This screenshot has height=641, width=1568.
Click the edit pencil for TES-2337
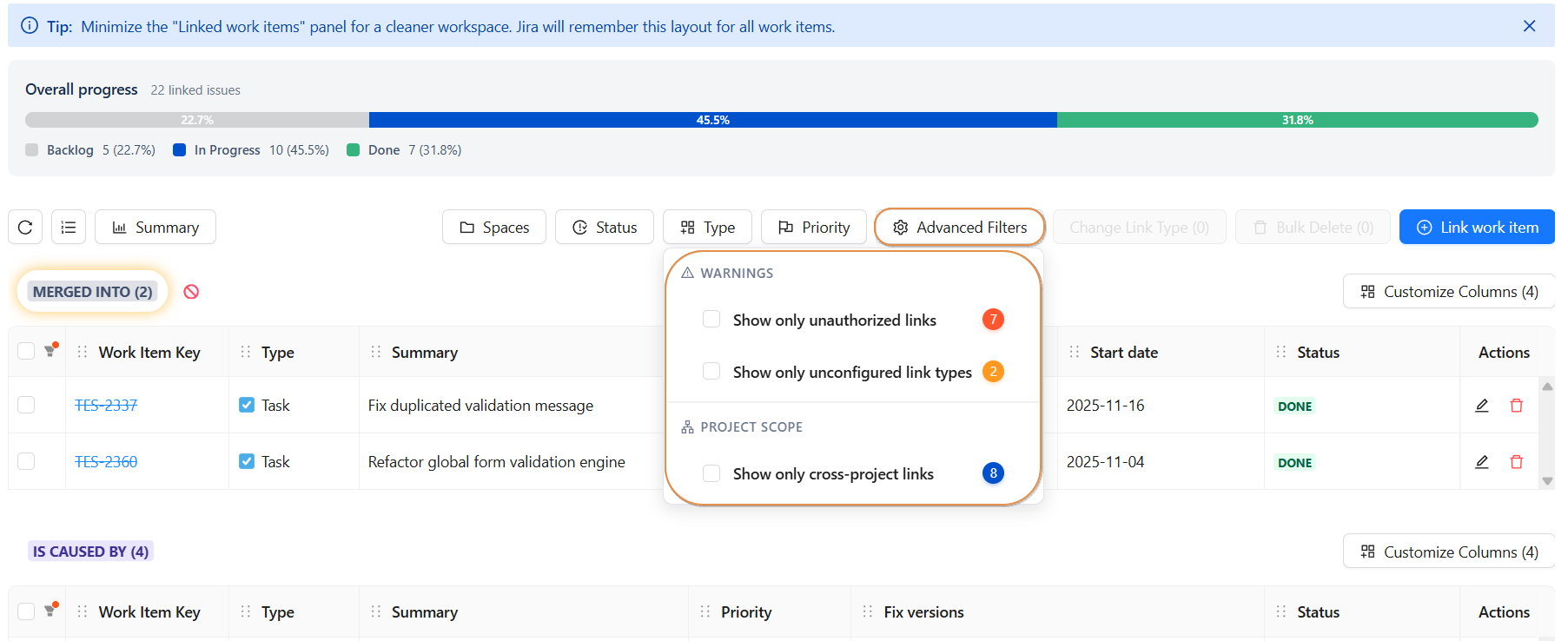1482,406
